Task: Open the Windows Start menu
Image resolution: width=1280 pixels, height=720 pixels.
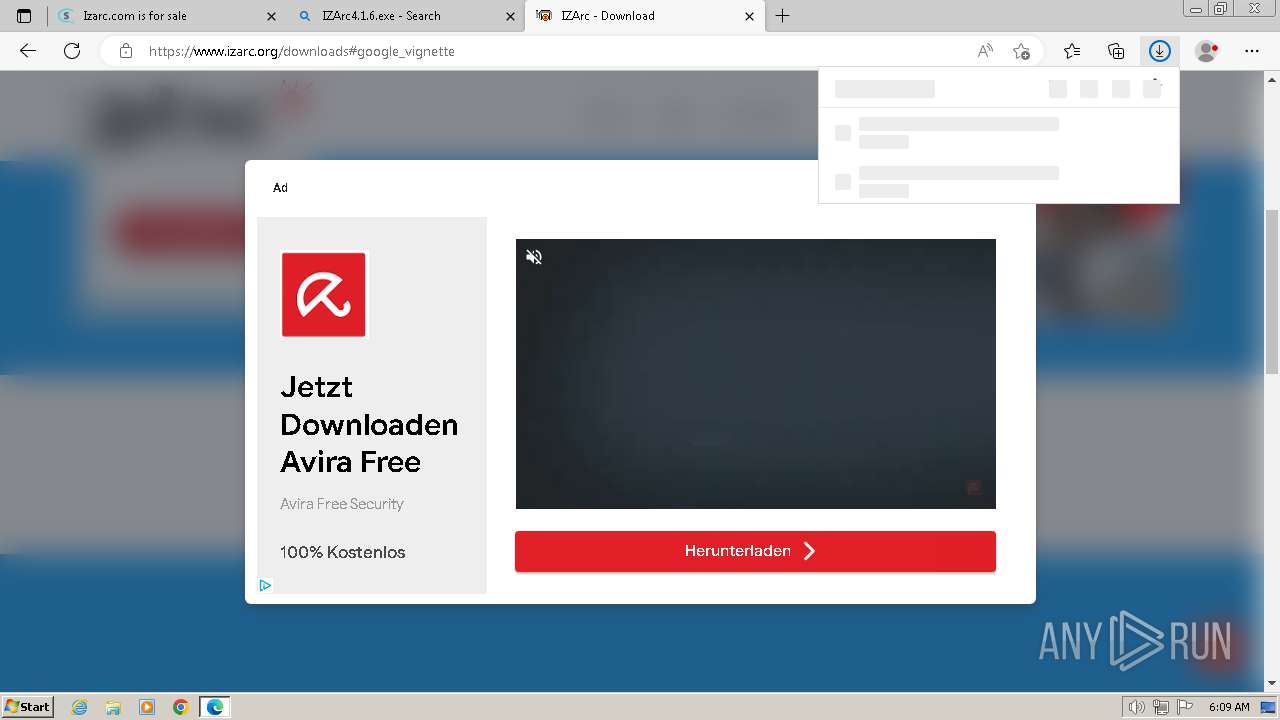Action: (x=28, y=707)
